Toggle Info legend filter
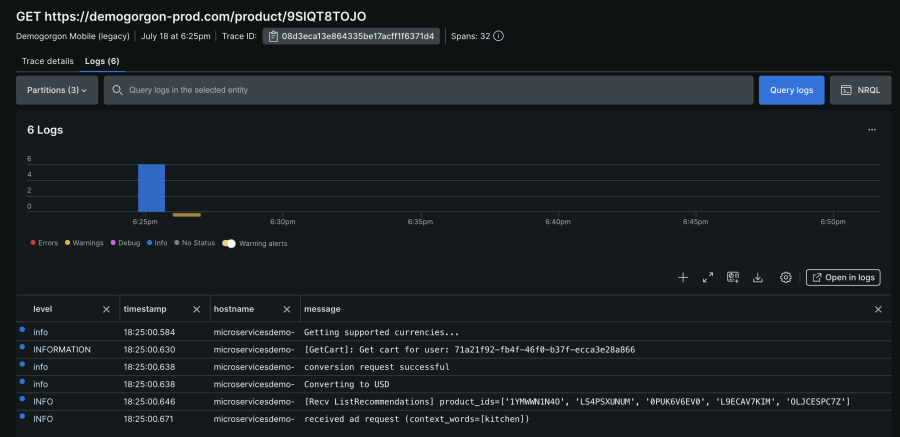900x437 pixels. click(x=157, y=243)
